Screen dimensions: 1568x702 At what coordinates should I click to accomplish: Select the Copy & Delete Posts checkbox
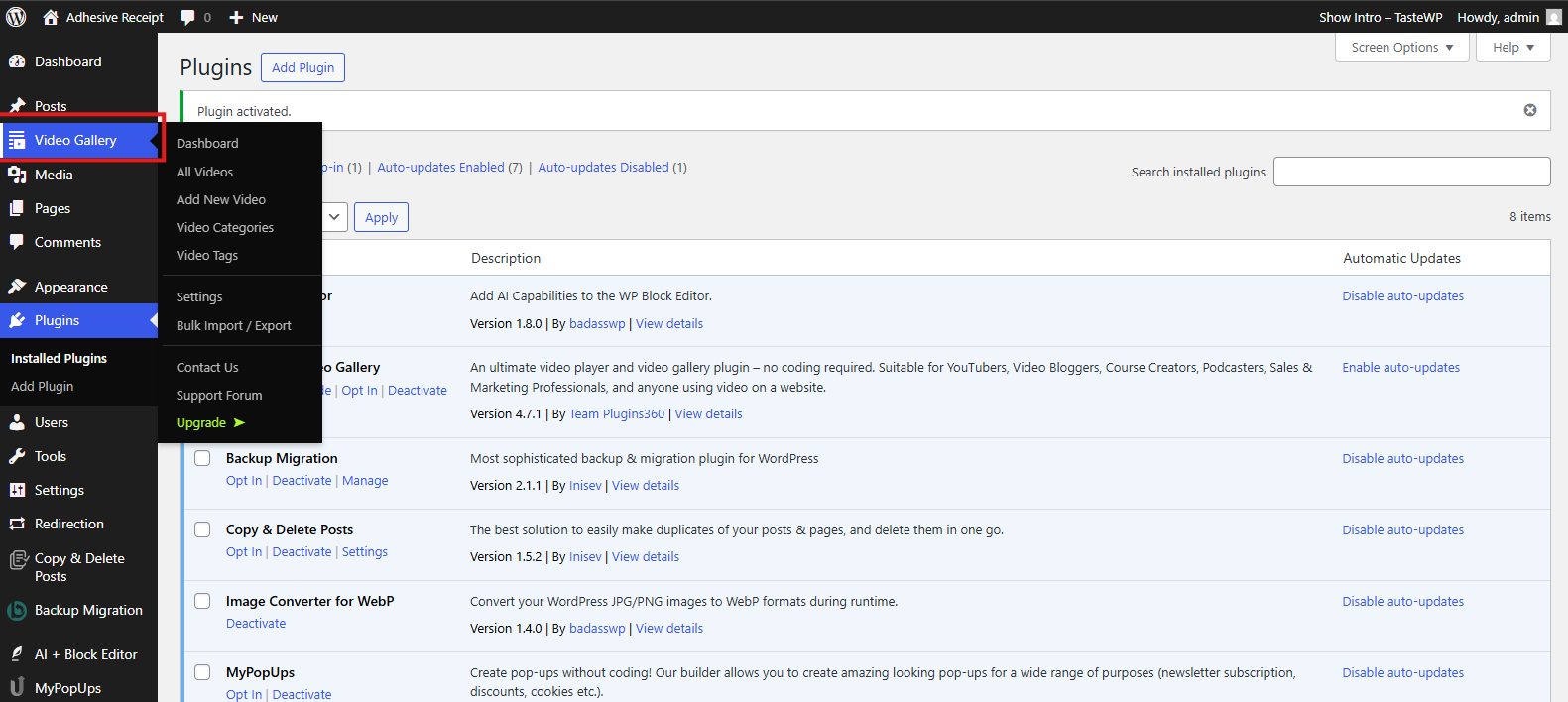(202, 529)
